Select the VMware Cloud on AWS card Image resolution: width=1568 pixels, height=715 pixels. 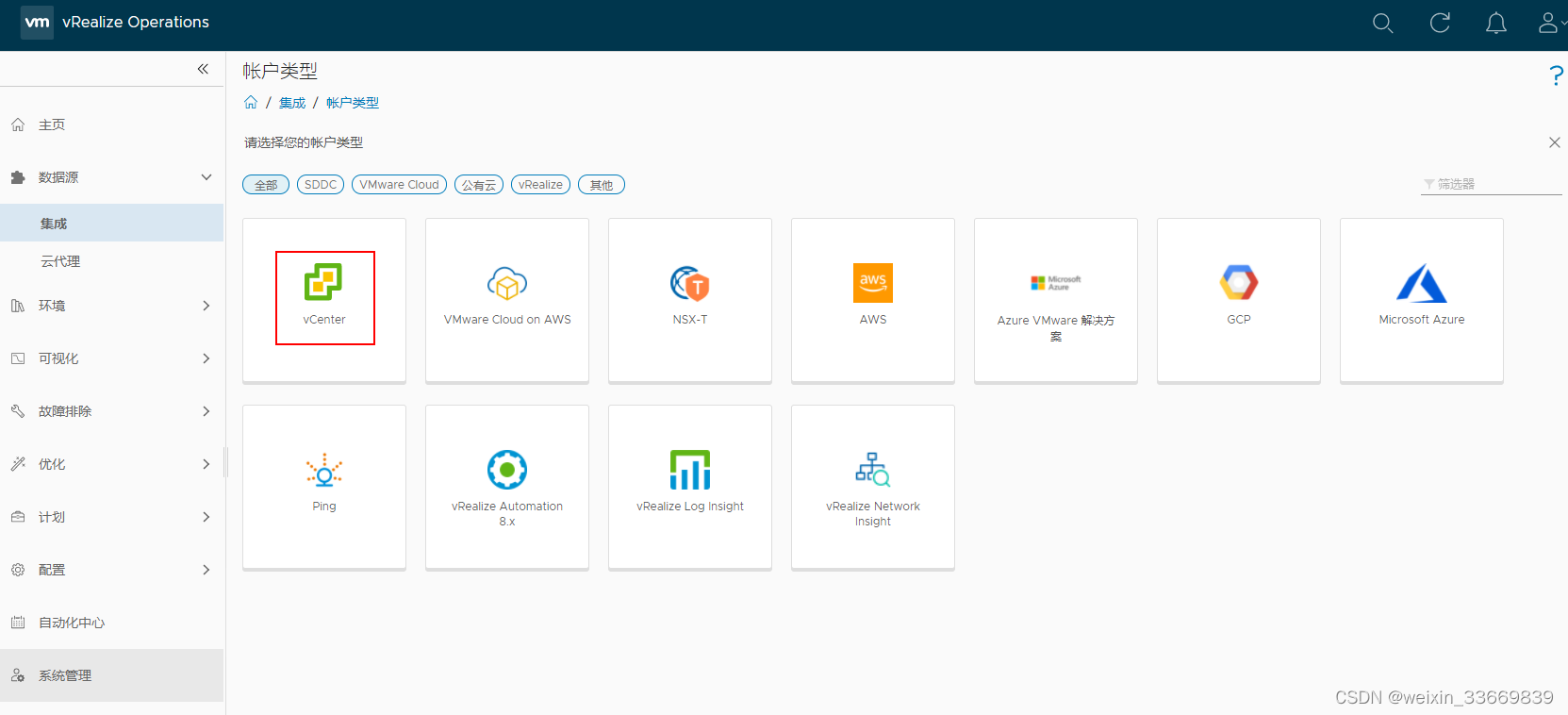tap(507, 300)
